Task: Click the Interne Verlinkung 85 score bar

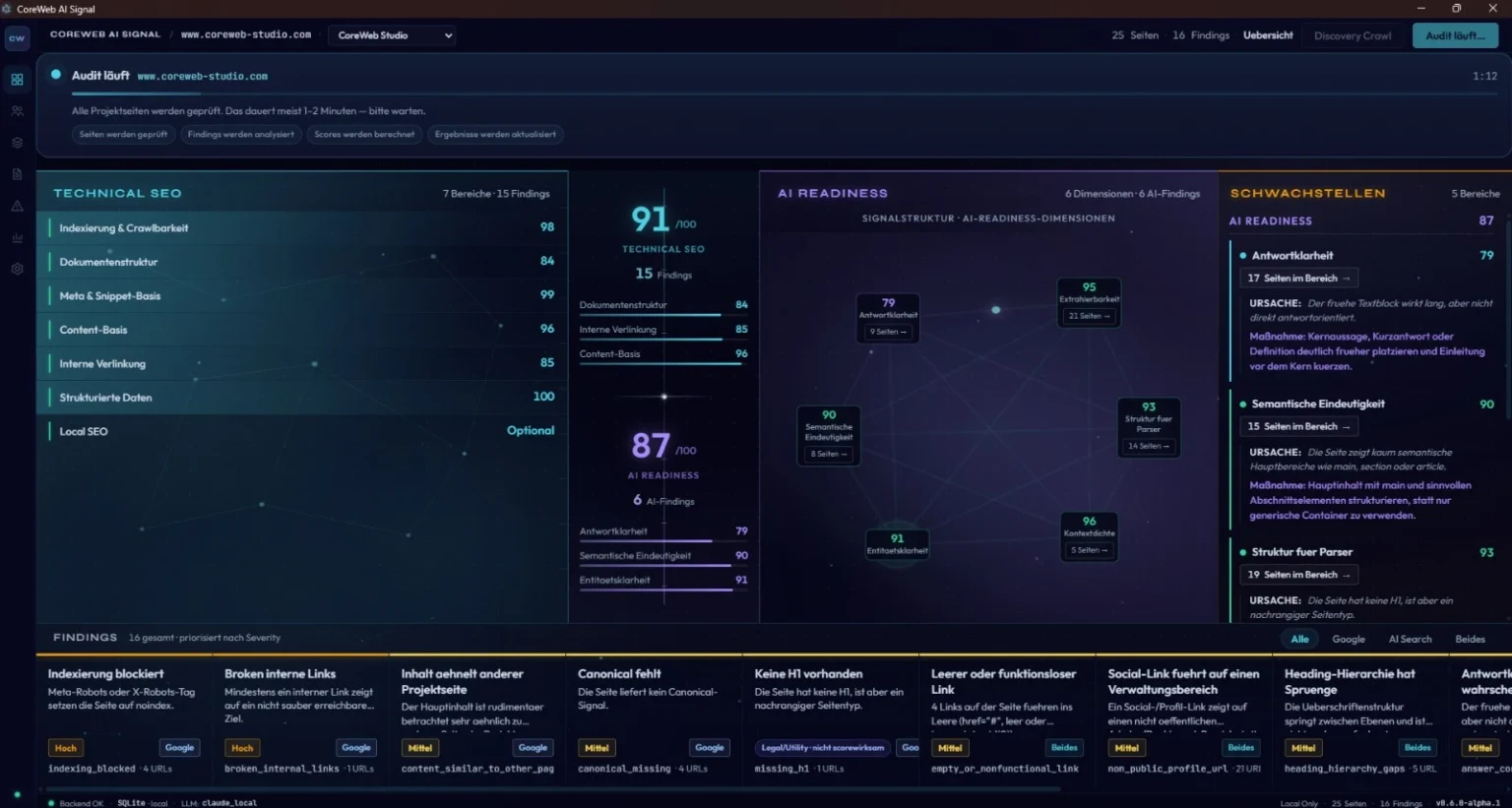Action: click(663, 332)
